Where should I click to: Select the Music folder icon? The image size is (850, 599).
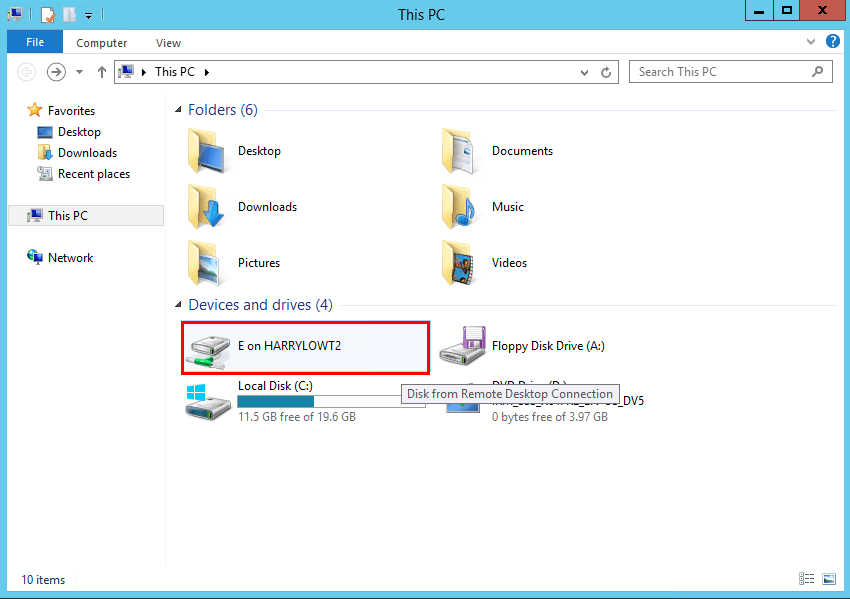tap(460, 207)
